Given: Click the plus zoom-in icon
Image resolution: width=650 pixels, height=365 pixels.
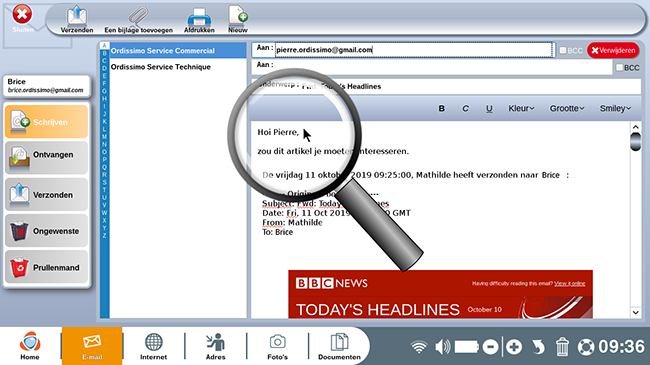Looking at the screenshot, I should pos(514,347).
